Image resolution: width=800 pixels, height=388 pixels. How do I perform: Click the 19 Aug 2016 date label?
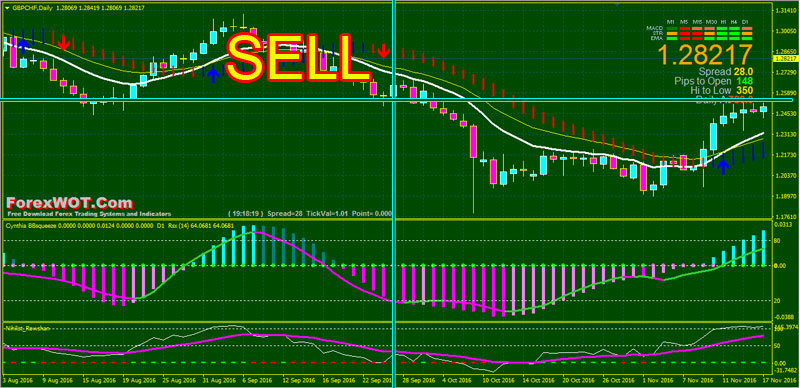[x=139, y=380]
